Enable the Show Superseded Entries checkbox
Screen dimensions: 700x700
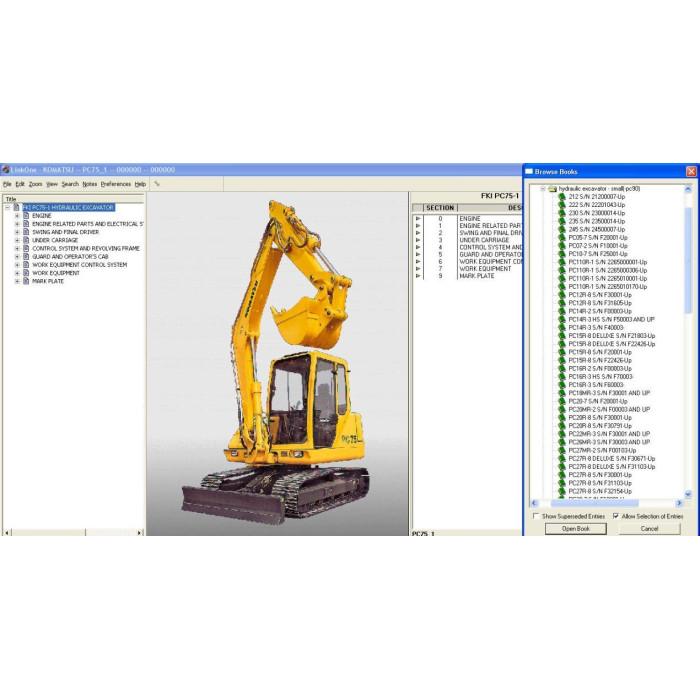coord(536,516)
